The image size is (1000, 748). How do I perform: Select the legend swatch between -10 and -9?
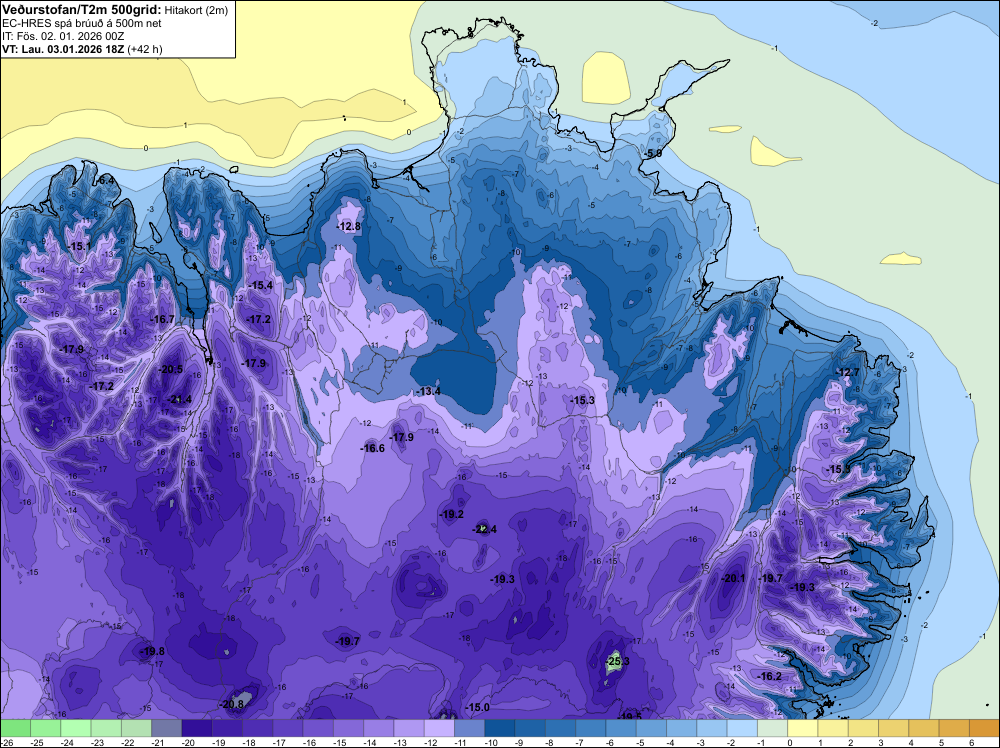point(500,728)
